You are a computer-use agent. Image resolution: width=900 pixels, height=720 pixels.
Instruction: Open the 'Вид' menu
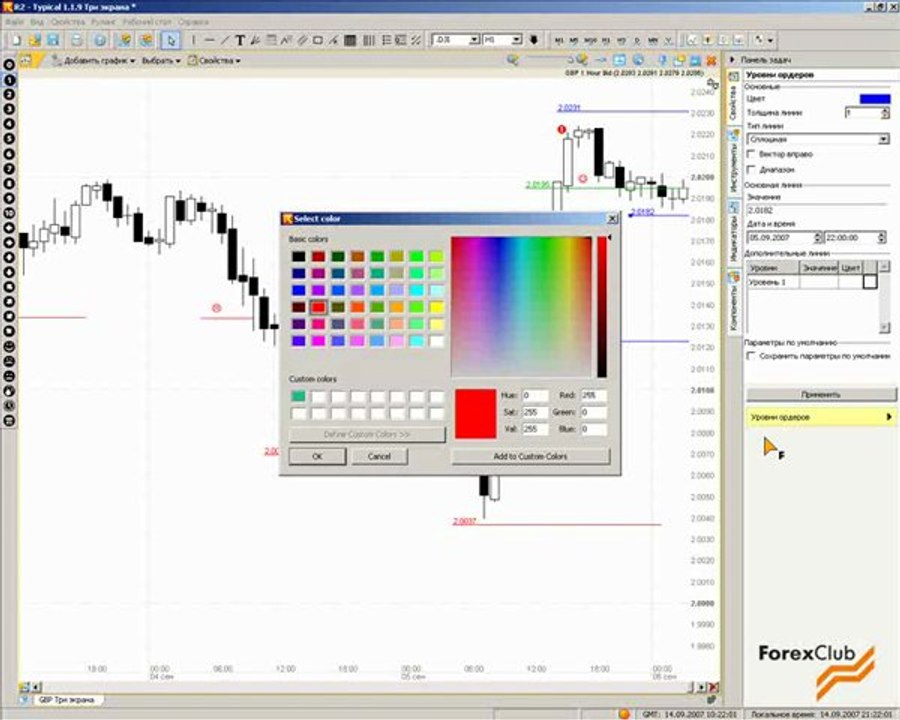[x=37, y=22]
